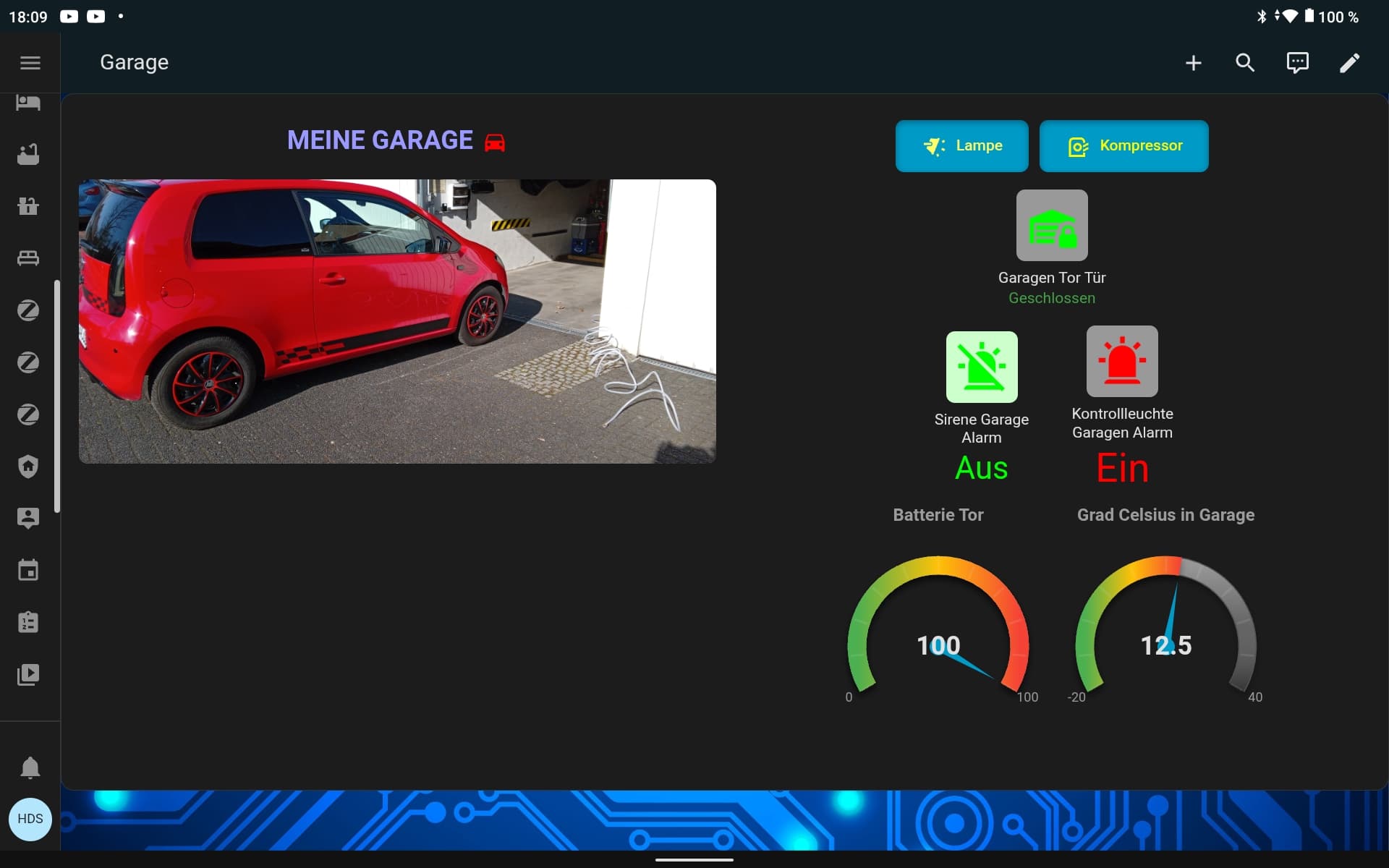This screenshot has height=868, width=1389.
Task: Open the media library sidebar icon
Action: (28, 674)
